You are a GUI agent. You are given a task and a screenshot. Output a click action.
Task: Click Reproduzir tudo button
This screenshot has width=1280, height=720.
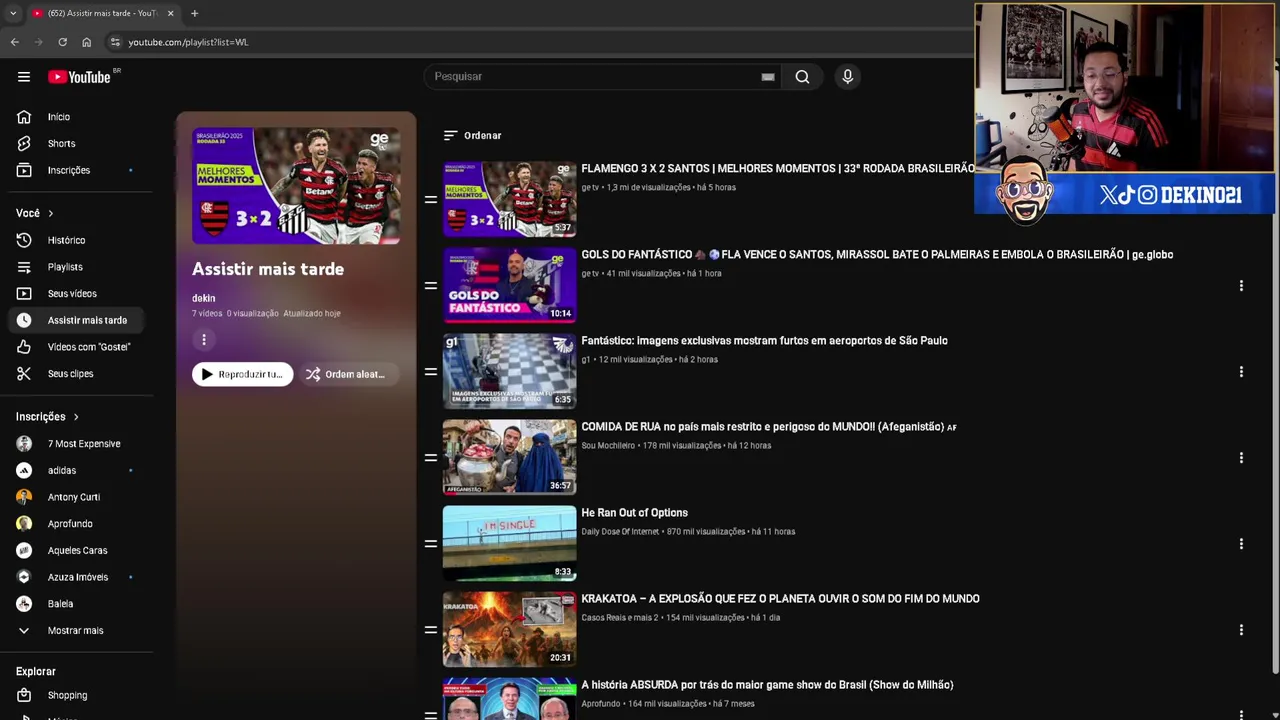(243, 374)
